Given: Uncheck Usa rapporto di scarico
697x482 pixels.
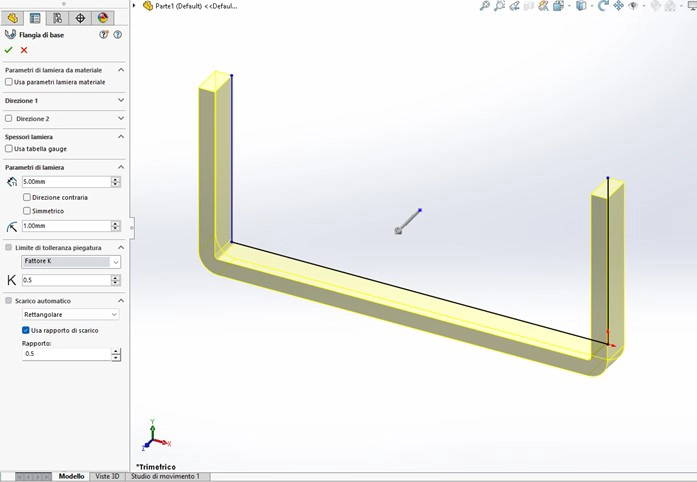Looking at the screenshot, I should pos(26,330).
